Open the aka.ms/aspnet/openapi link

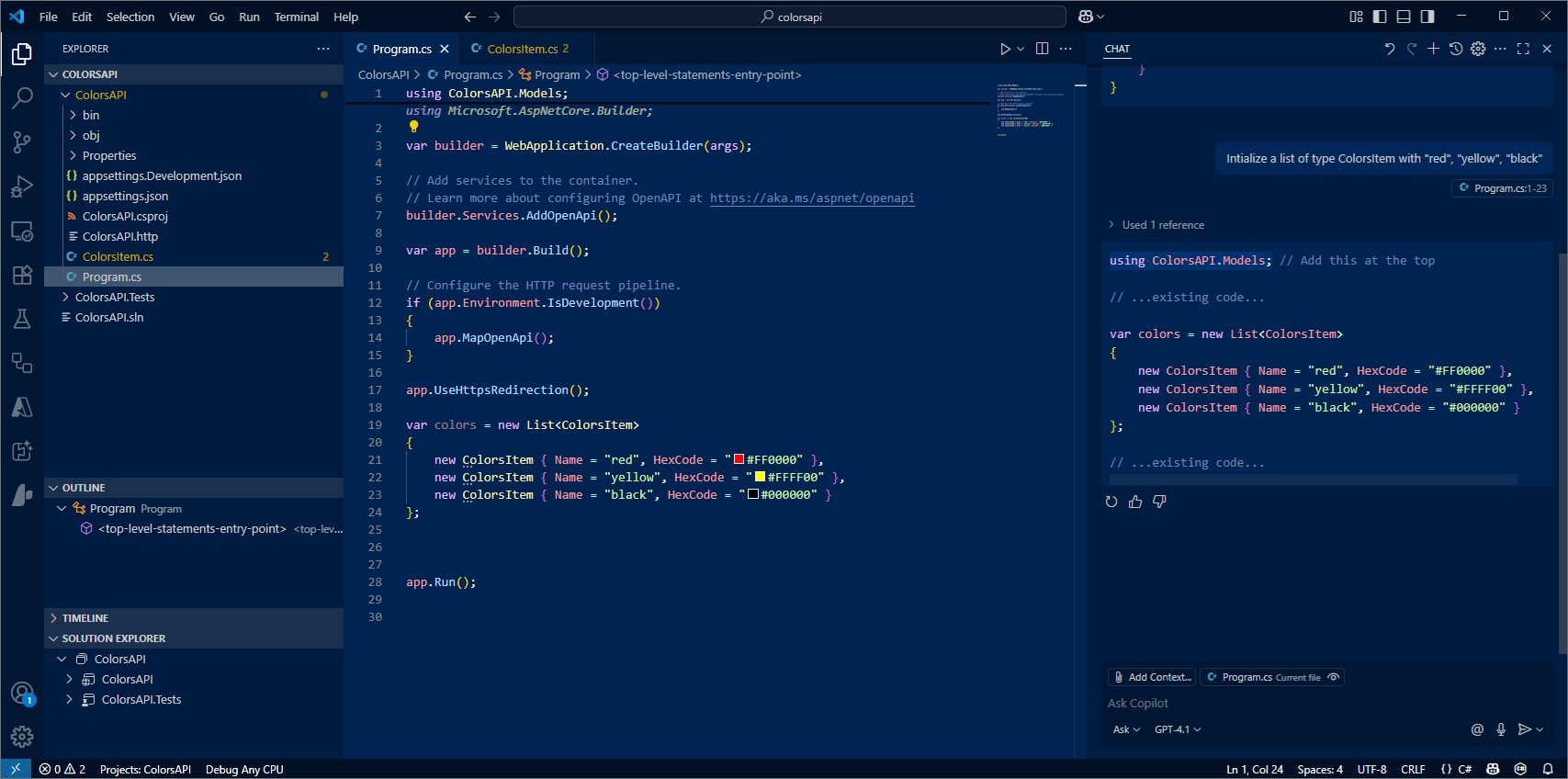click(x=812, y=198)
